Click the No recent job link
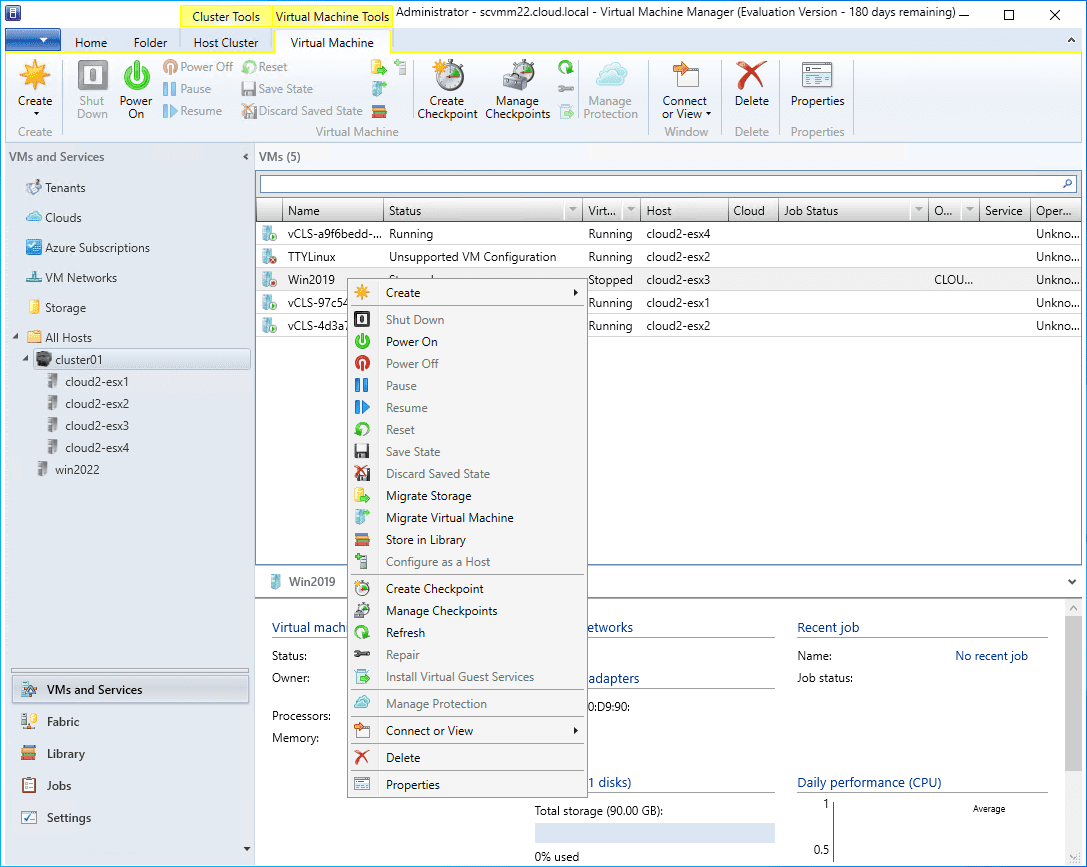The image size is (1087, 867). [991, 655]
